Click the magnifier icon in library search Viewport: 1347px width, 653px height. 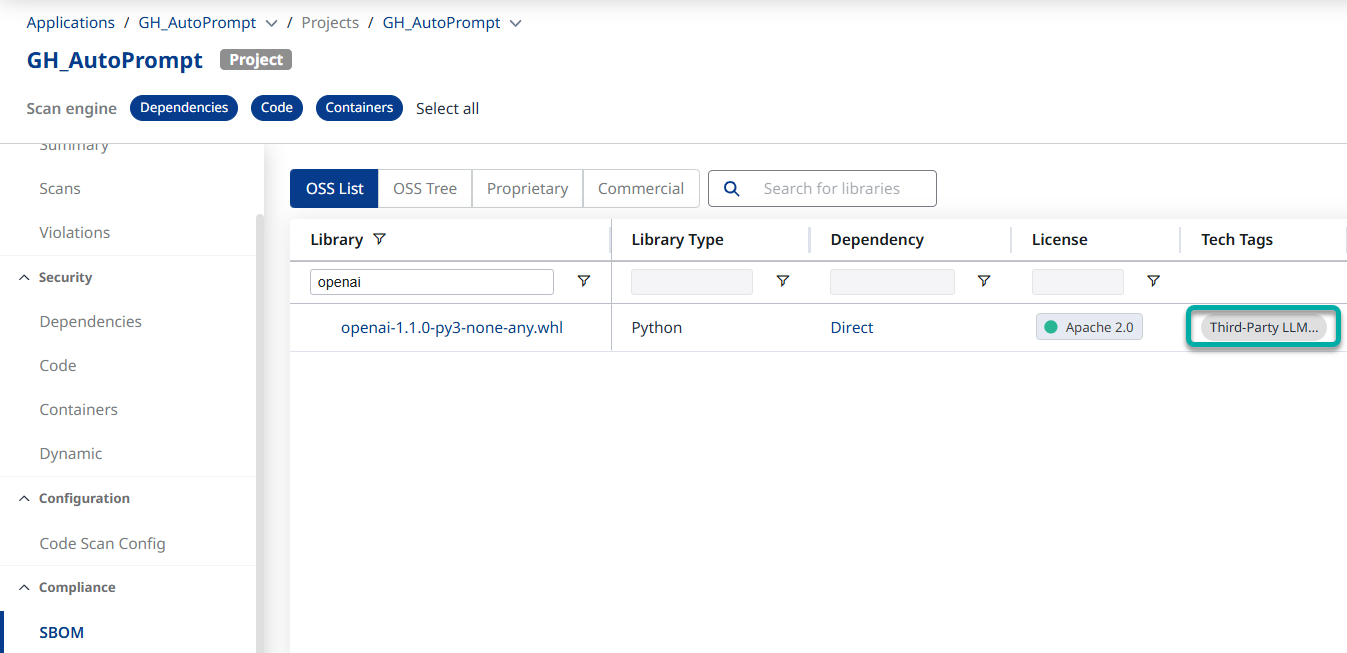pyautogui.click(x=732, y=189)
